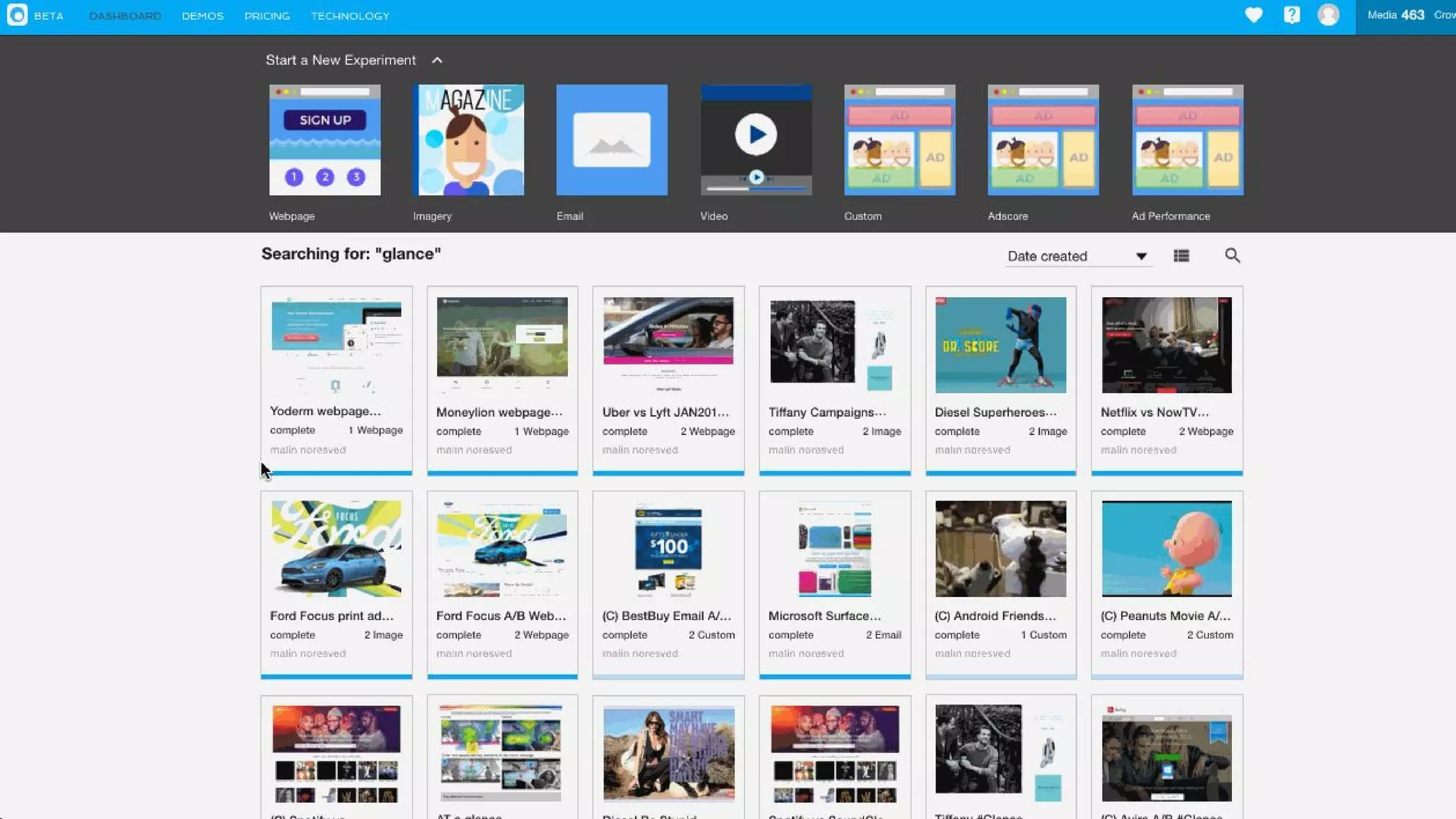Image resolution: width=1456 pixels, height=819 pixels.
Task: Click '1 Custom' label on Android Friends card
Action: click(x=1044, y=635)
